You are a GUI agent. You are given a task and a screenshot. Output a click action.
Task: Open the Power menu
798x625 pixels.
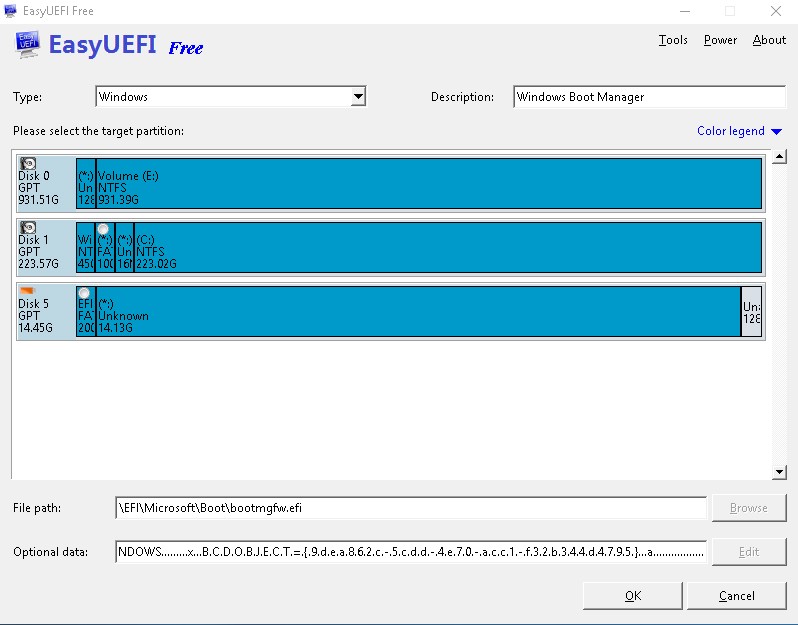(720, 40)
